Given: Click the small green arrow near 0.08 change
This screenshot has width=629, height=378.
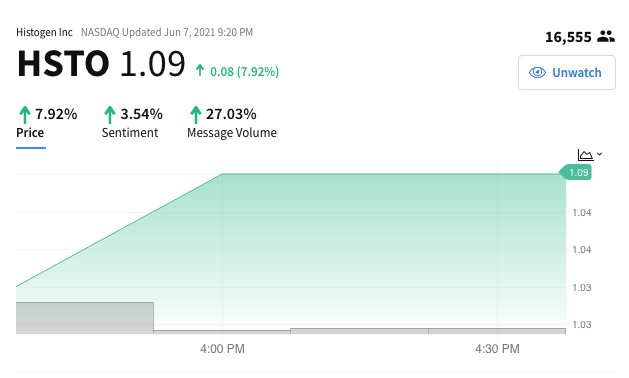Looking at the screenshot, I should 200,71.
